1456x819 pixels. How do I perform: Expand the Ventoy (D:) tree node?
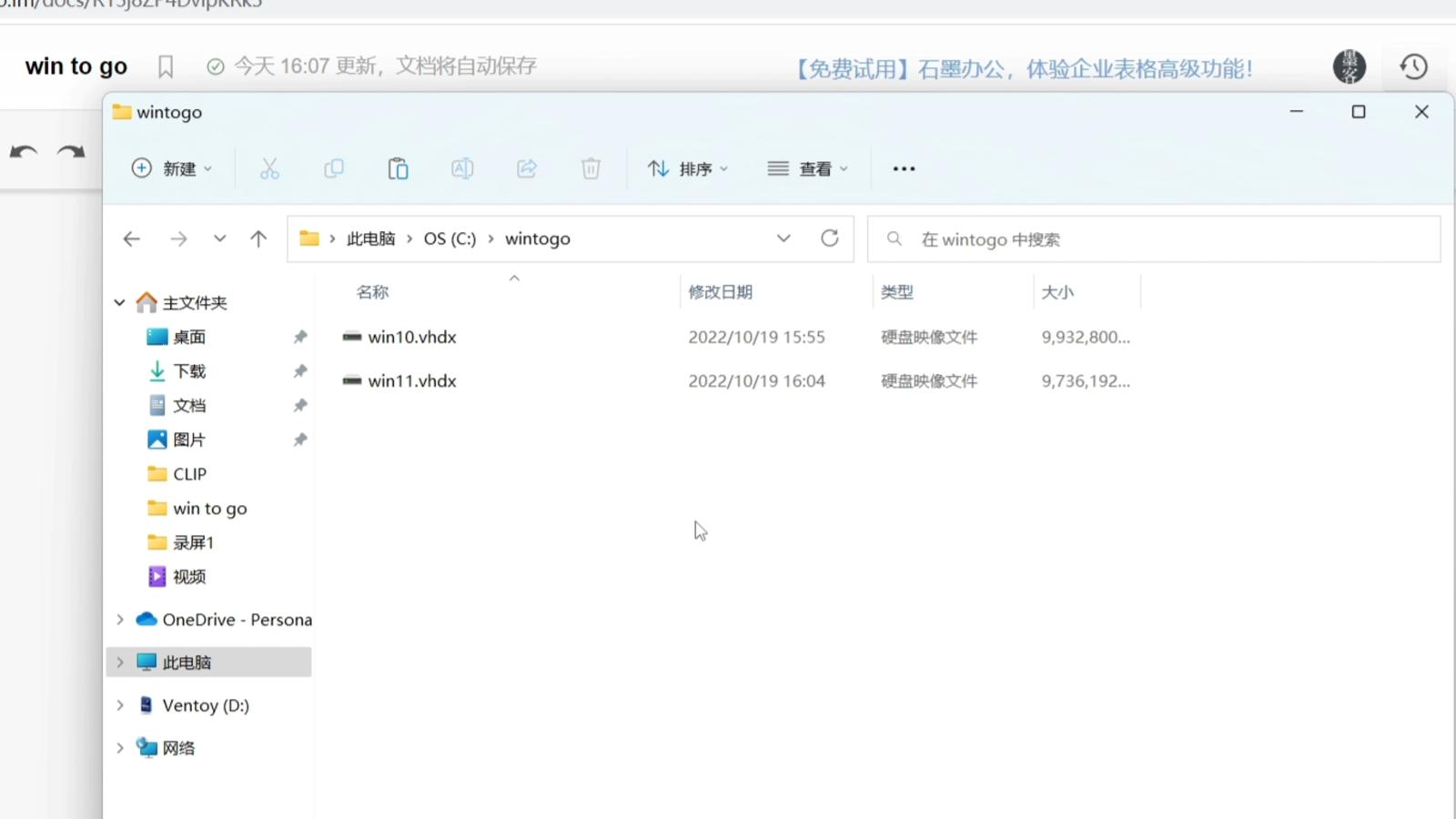pos(120,704)
